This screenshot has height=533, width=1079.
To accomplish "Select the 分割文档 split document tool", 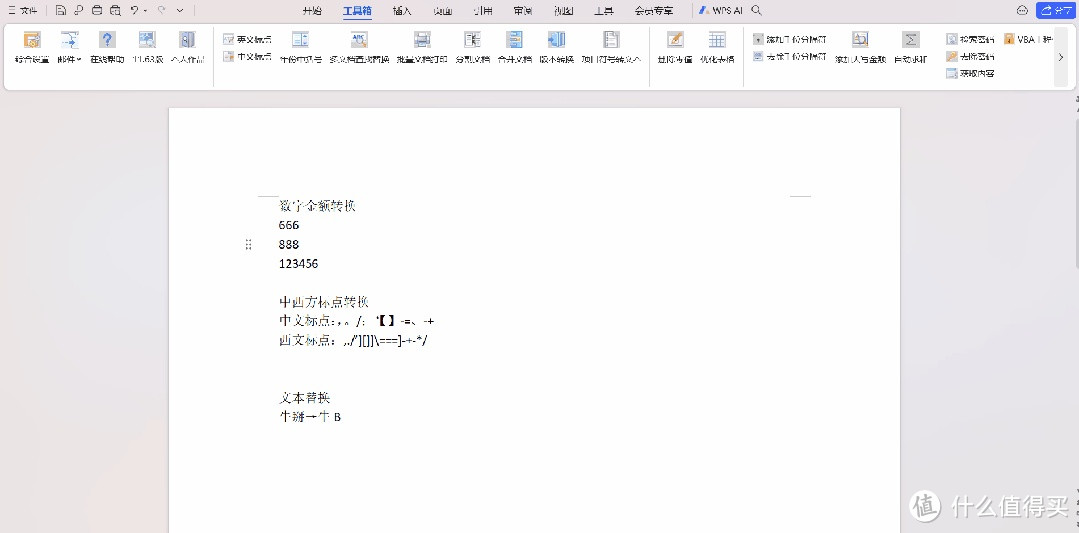I will [472, 42].
